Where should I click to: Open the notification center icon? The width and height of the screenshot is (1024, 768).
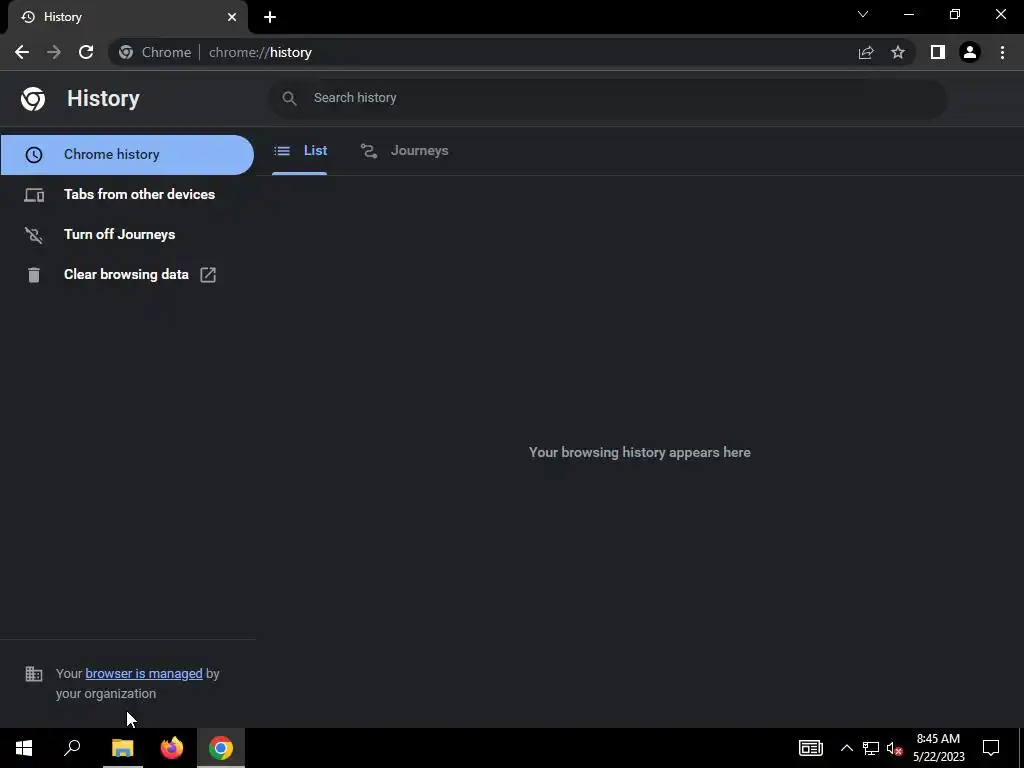pos(991,748)
